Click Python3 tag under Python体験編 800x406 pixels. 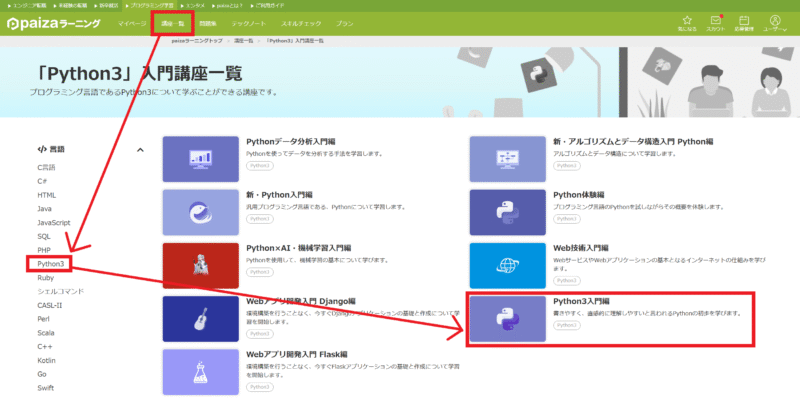coord(567,219)
